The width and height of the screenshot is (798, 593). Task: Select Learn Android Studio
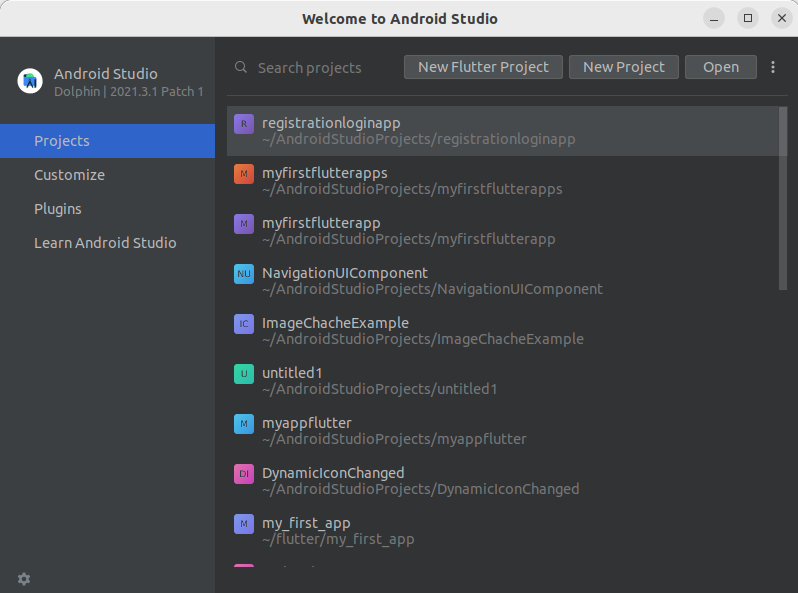tap(105, 243)
